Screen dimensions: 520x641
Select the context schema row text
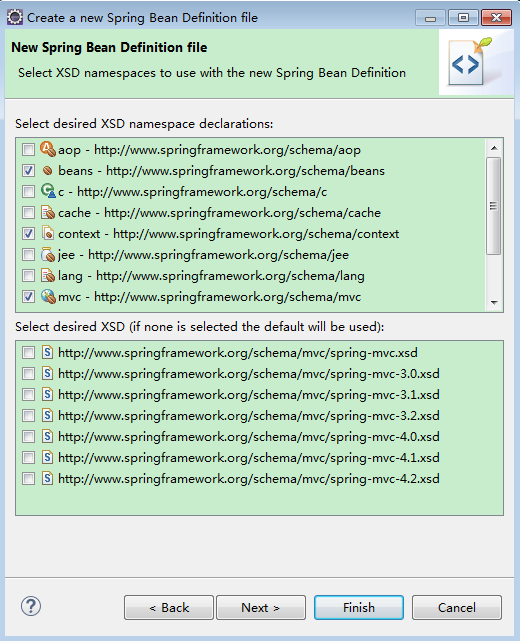tap(229, 234)
